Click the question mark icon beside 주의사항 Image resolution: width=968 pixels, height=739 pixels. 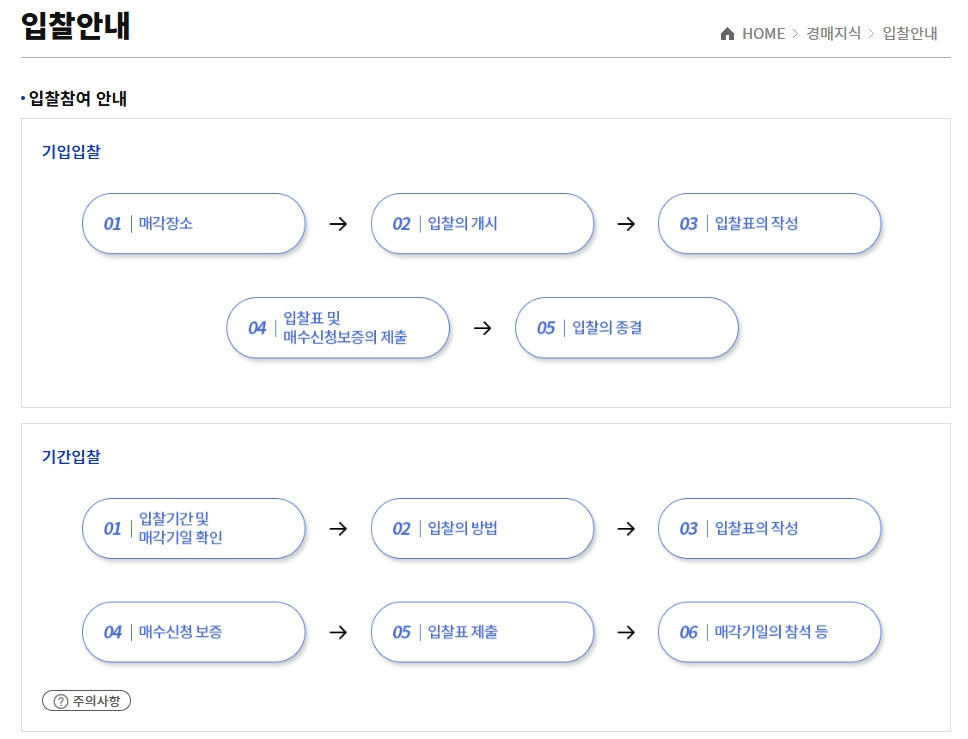pos(60,701)
